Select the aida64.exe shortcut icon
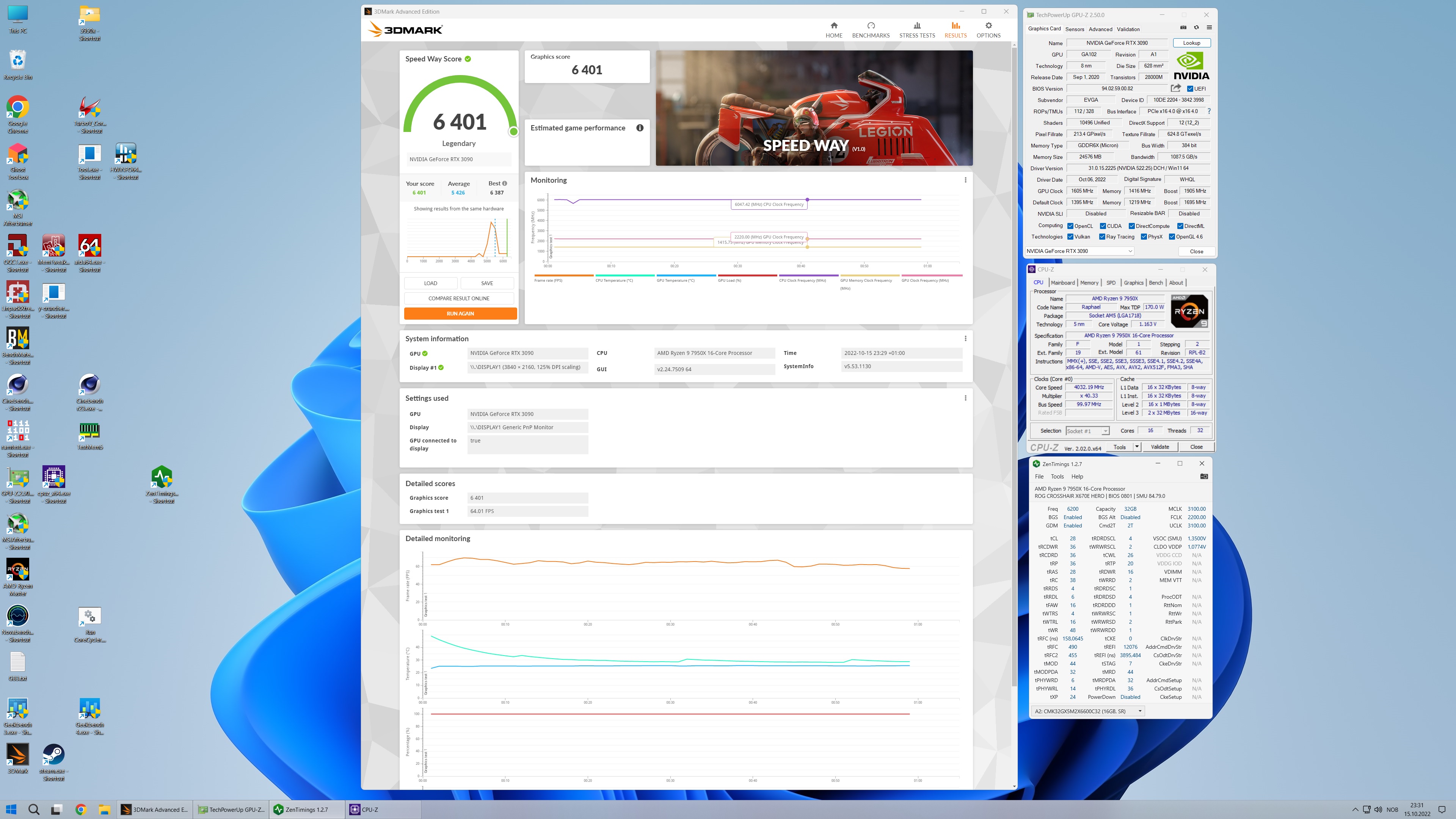Image resolution: width=1456 pixels, height=819 pixels. (90, 253)
